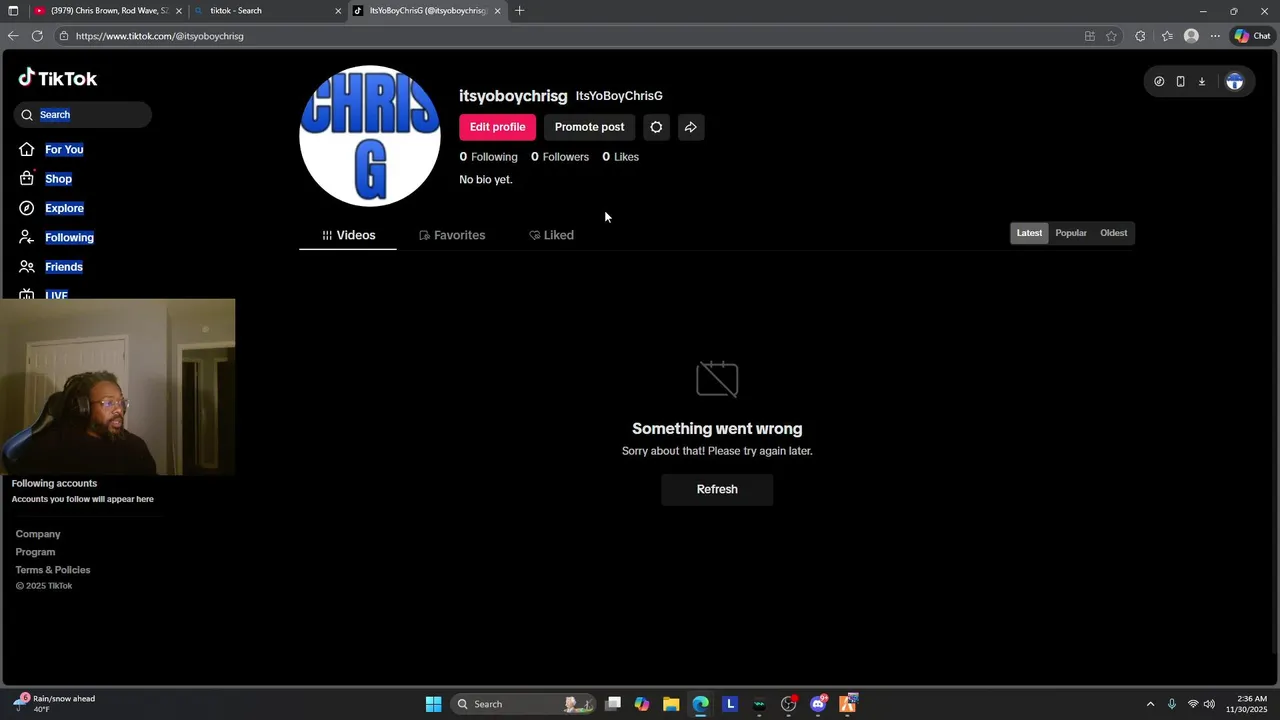
Task: Show hidden system tray icons
Action: click(1150, 704)
